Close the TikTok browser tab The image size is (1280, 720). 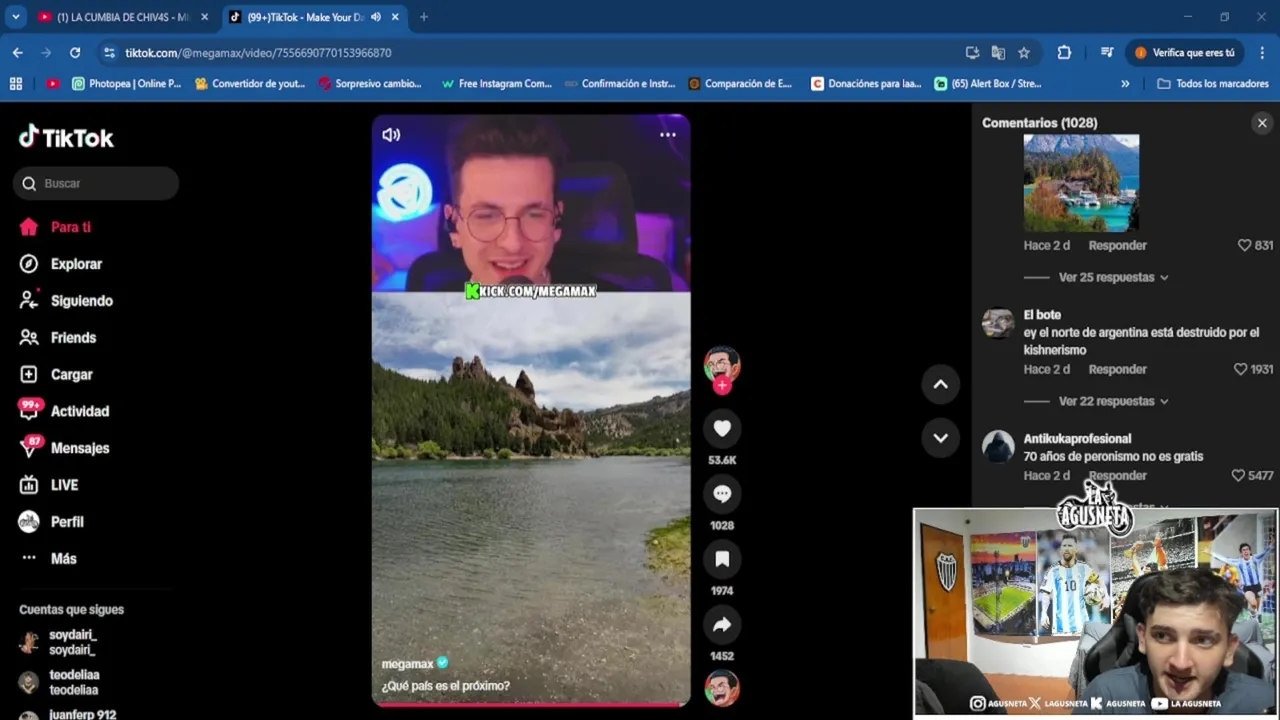click(395, 17)
